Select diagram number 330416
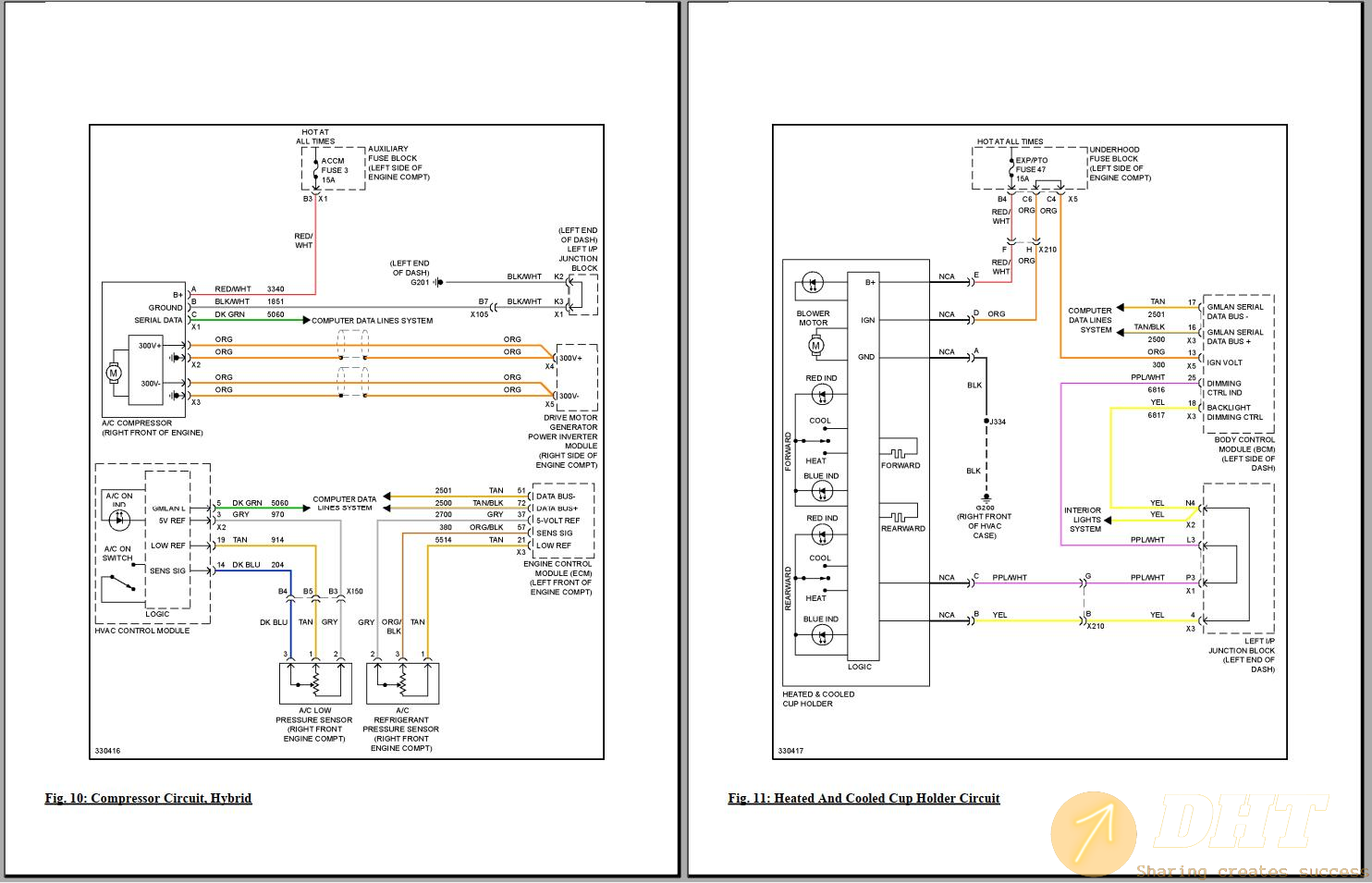The height and width of the screenshot is (883, 1372). 107,751
